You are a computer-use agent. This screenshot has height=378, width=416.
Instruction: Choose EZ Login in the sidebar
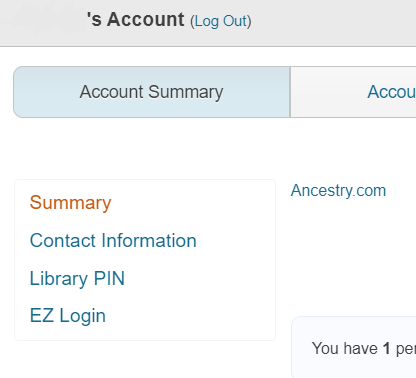[68, 315]
